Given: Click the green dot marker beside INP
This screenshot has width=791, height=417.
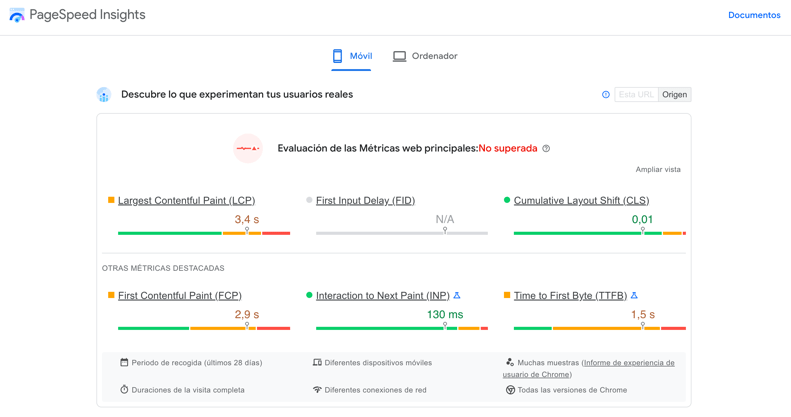Looking at the screenshot, I should click(309, 295).
